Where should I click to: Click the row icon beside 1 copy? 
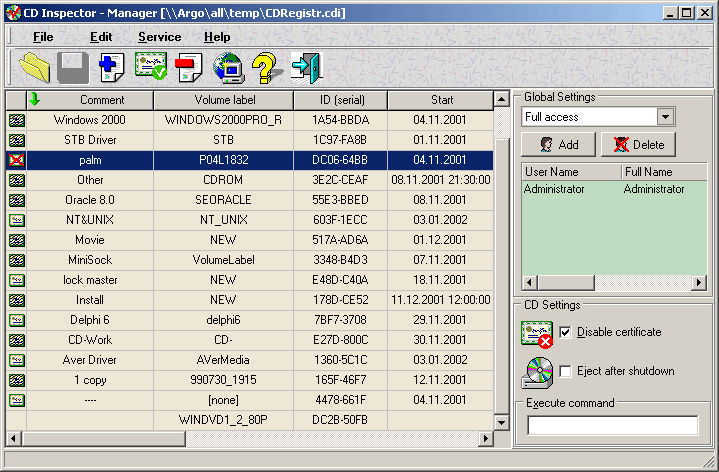(17, 380)
